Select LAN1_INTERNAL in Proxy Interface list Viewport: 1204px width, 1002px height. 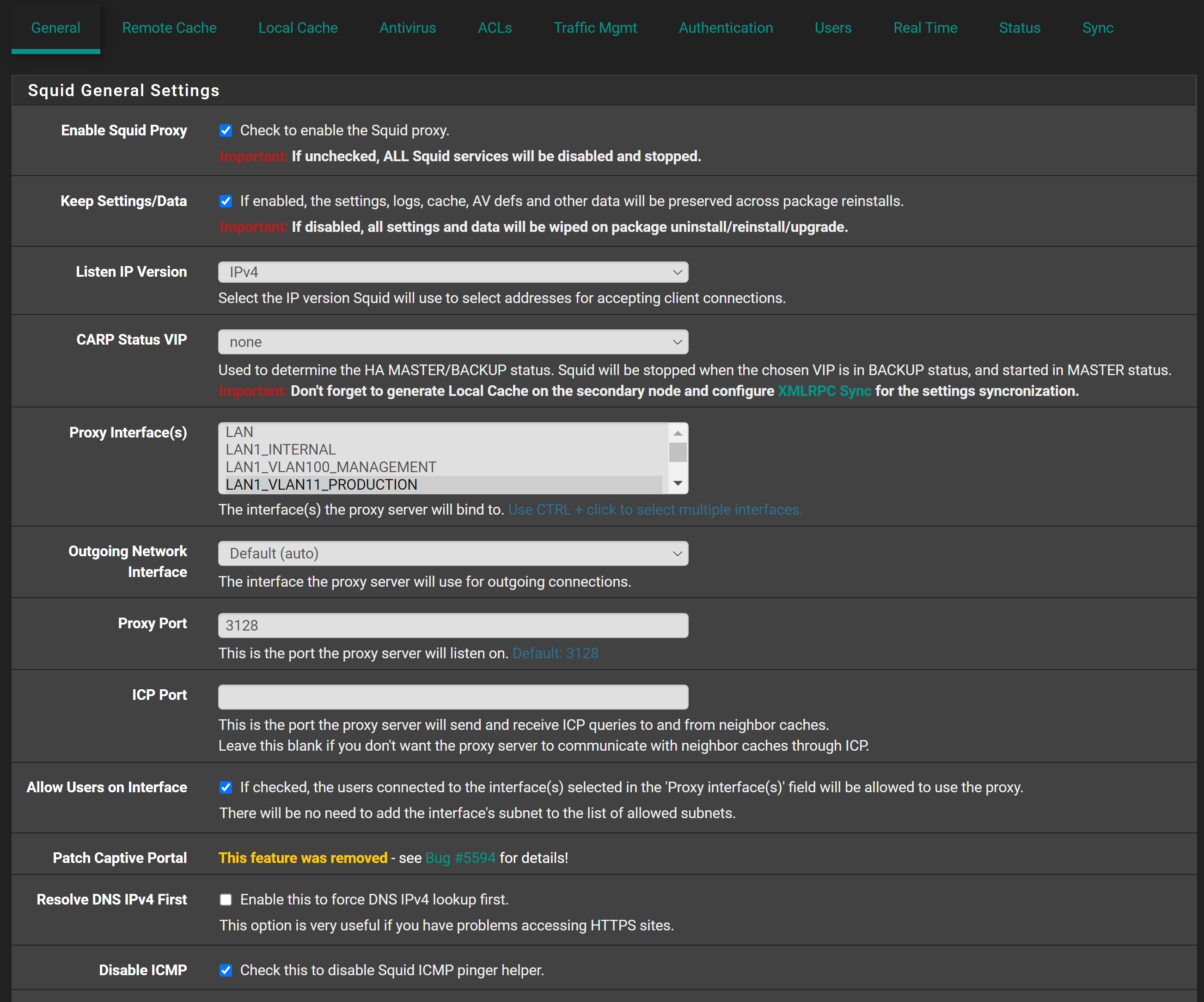pos(281,450)
